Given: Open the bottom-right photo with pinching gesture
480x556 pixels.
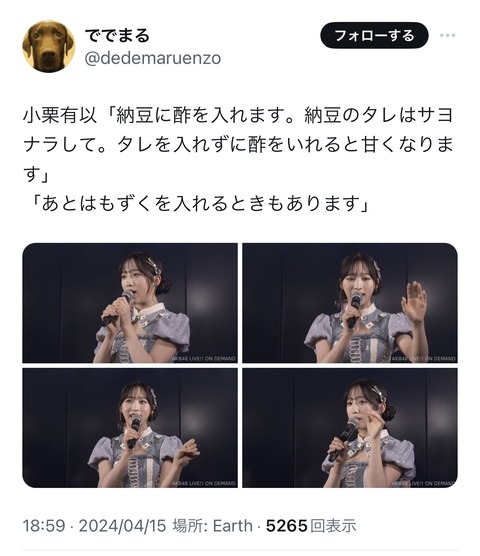Looking at the screenshot, I should tap(350, 428).
